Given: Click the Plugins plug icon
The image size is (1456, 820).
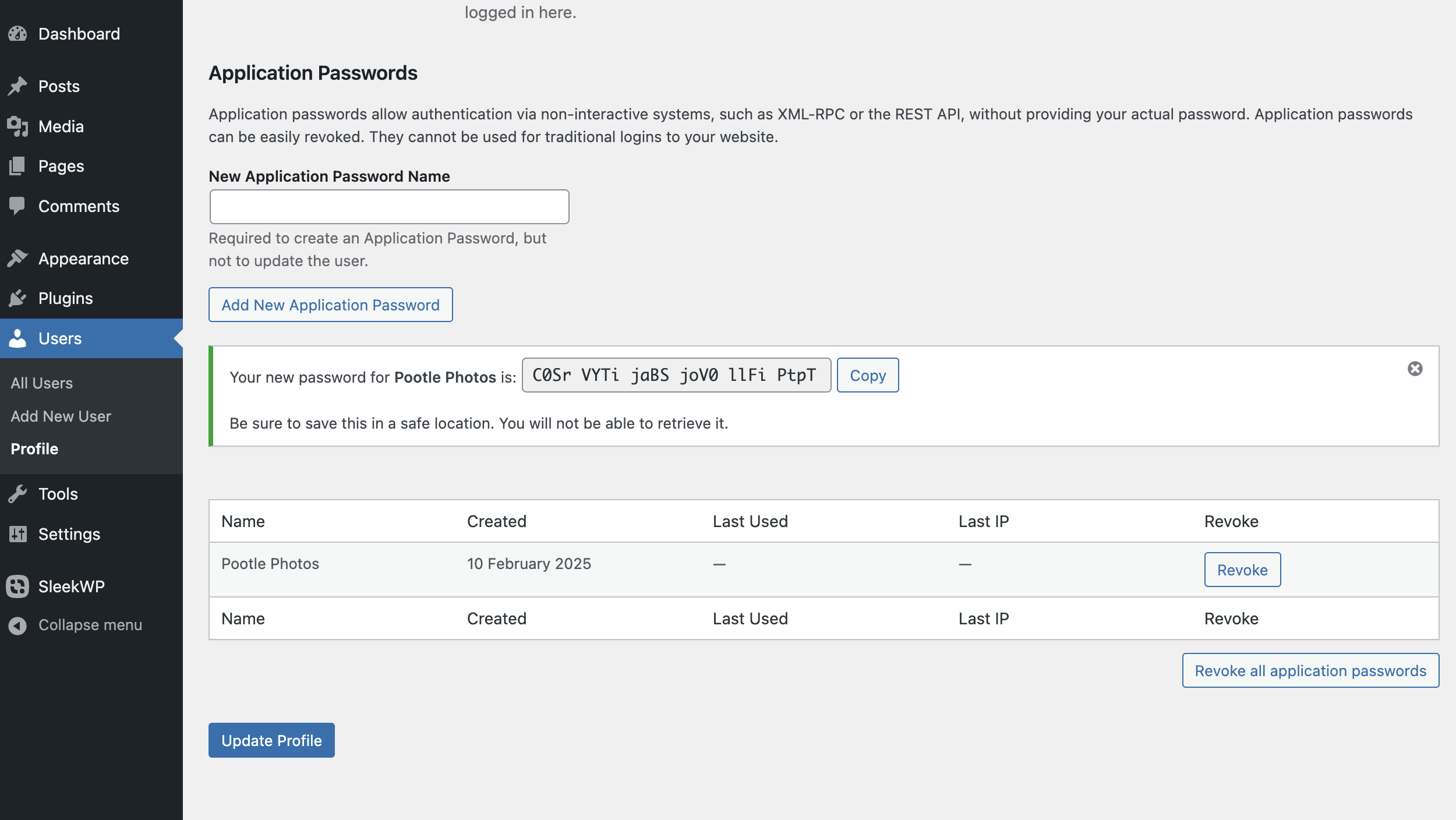Looking at the screenshot, I should [x=17, y=298].
